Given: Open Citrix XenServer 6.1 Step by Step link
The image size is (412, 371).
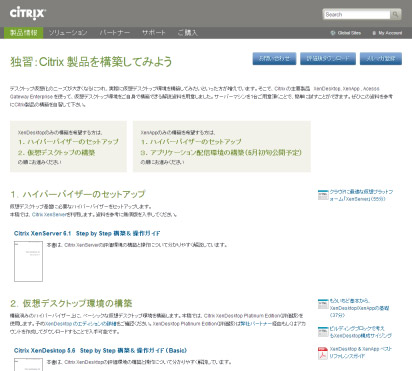Looking at the screenshot, I should click(x=87, y=233).
